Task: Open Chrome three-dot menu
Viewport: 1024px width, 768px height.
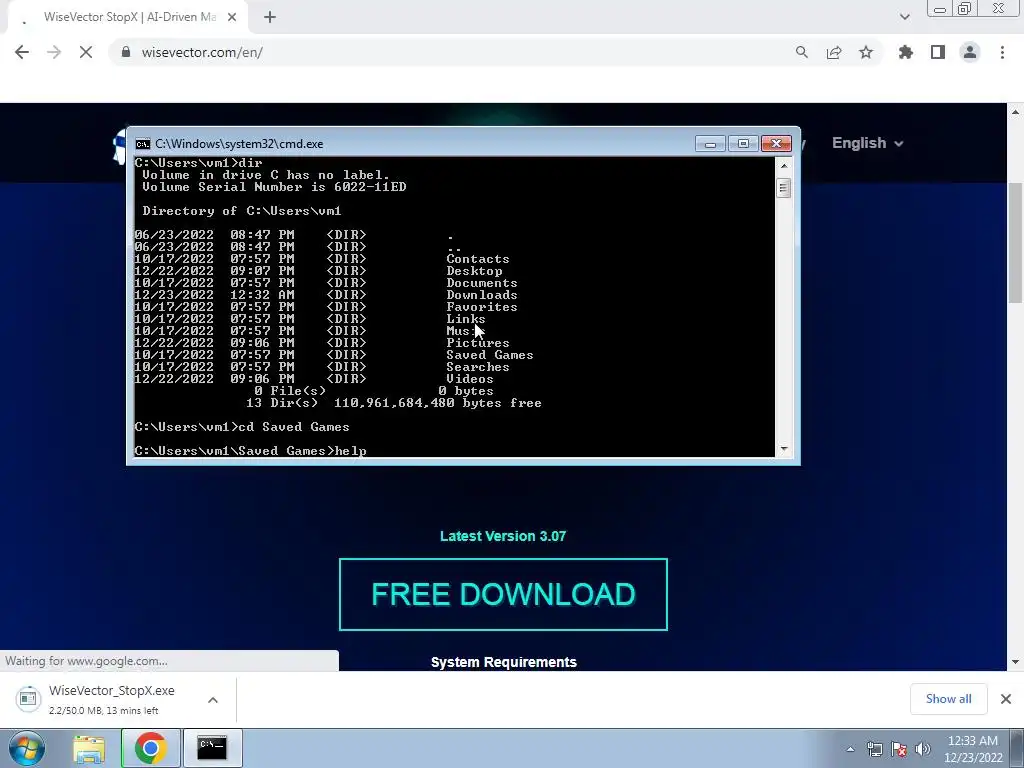Action: (x=1002, y=52)
